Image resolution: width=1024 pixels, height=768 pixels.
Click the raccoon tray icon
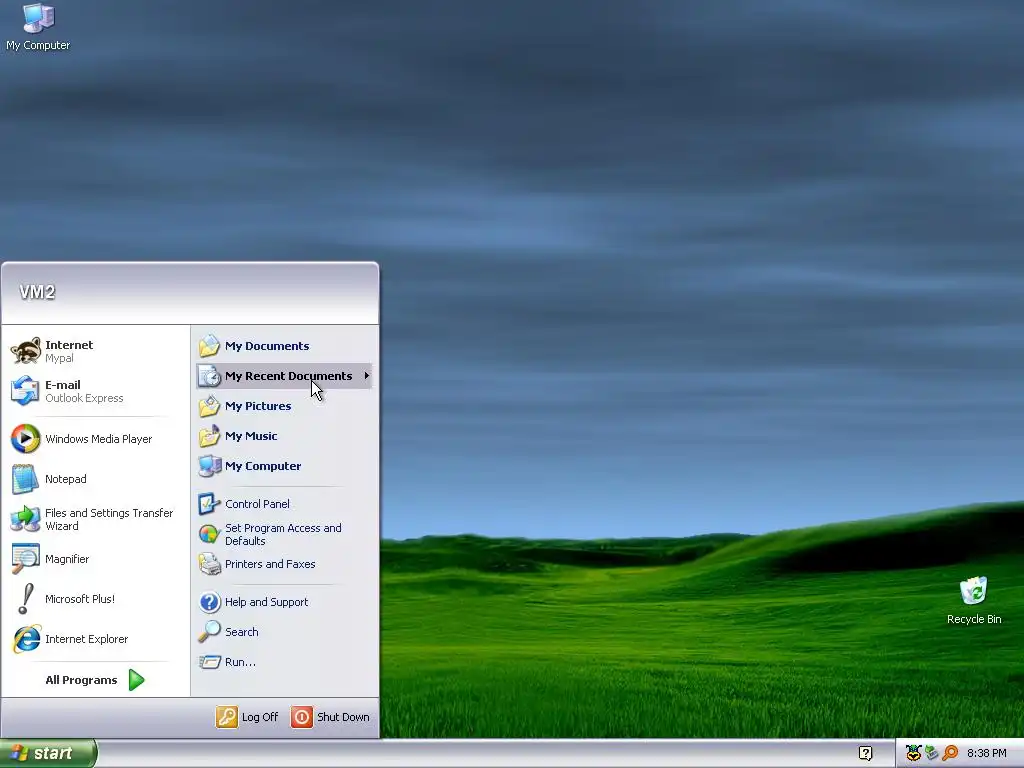point(914,753)
